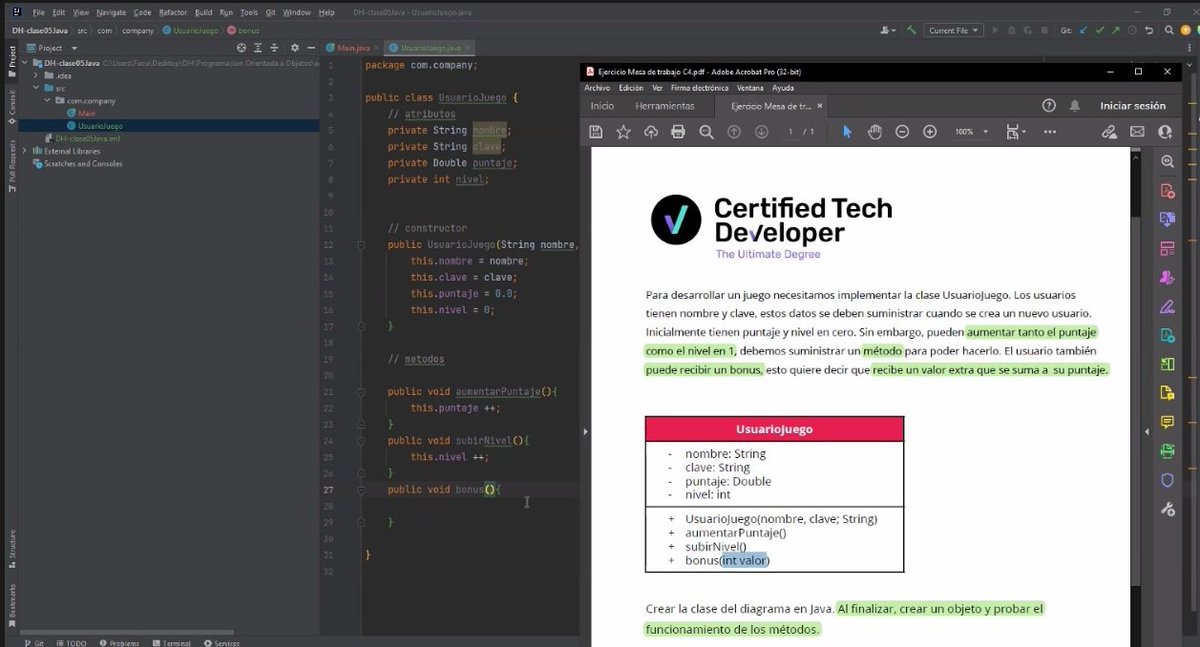Expand the .idea folder
Image resolution: width=1200 pixels, height=647 pixels.
point(36,76)
